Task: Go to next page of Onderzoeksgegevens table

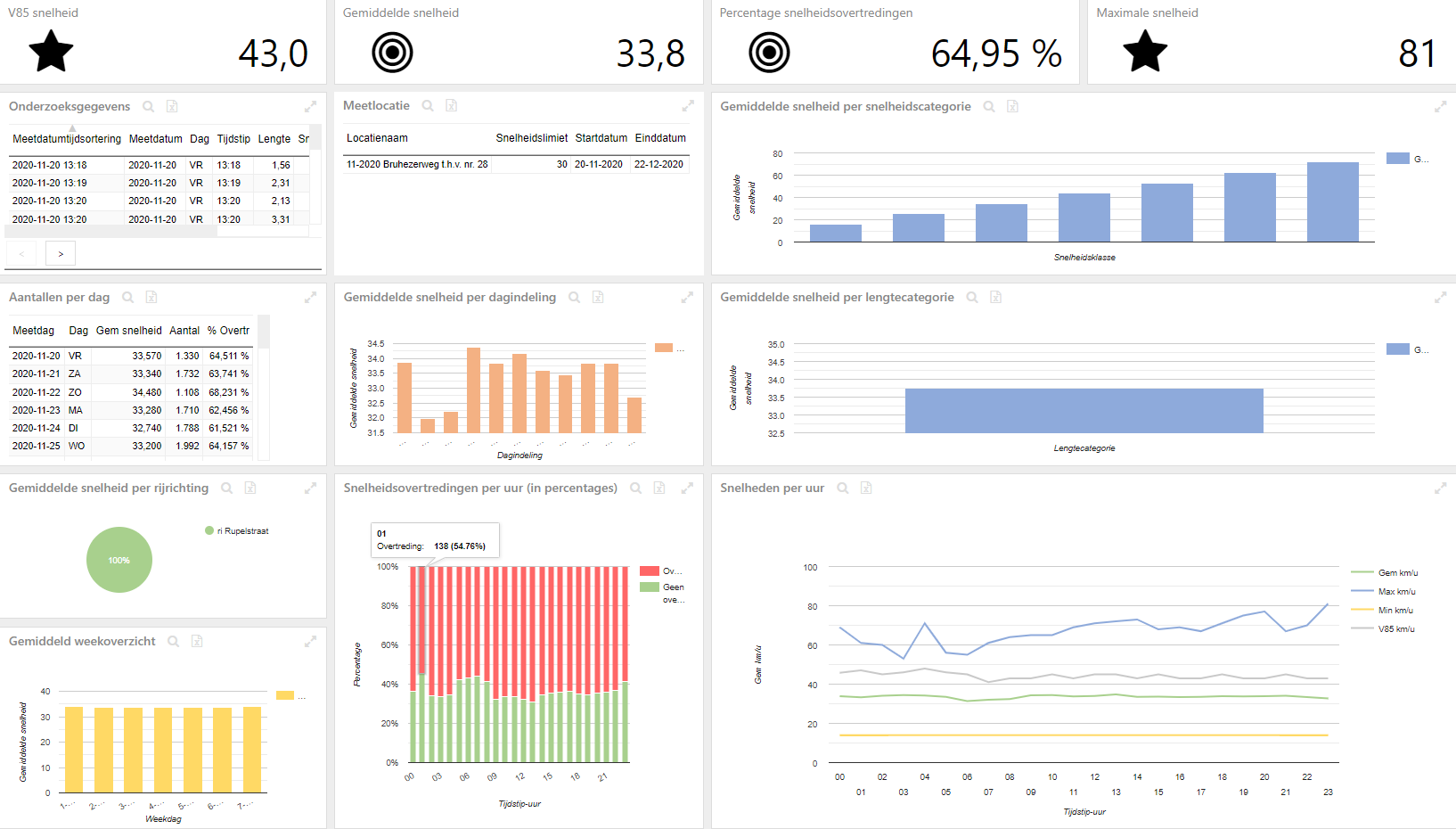Action: pos(61,254)
